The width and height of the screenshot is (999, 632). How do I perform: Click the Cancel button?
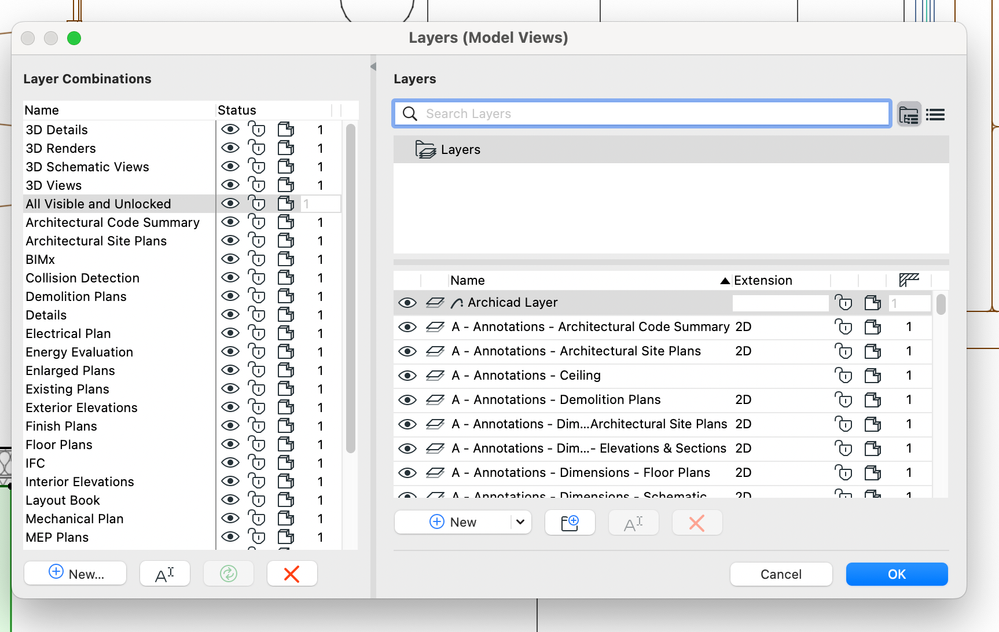pos(781,574)
